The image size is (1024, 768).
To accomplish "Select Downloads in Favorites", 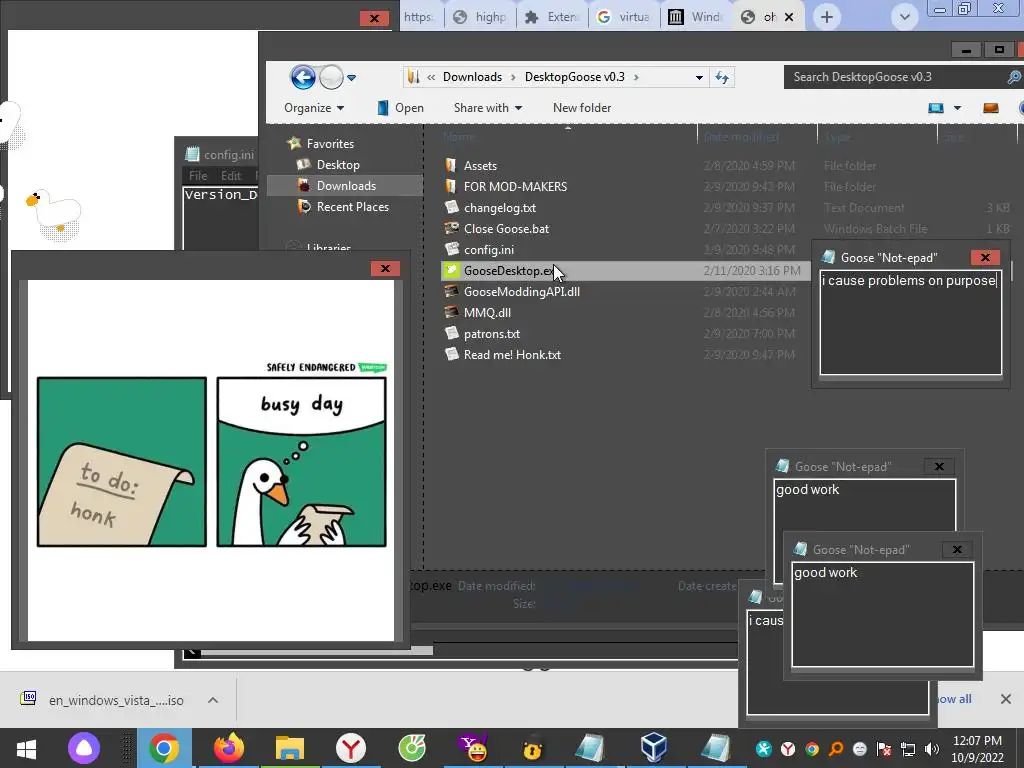I will [346, 185].
